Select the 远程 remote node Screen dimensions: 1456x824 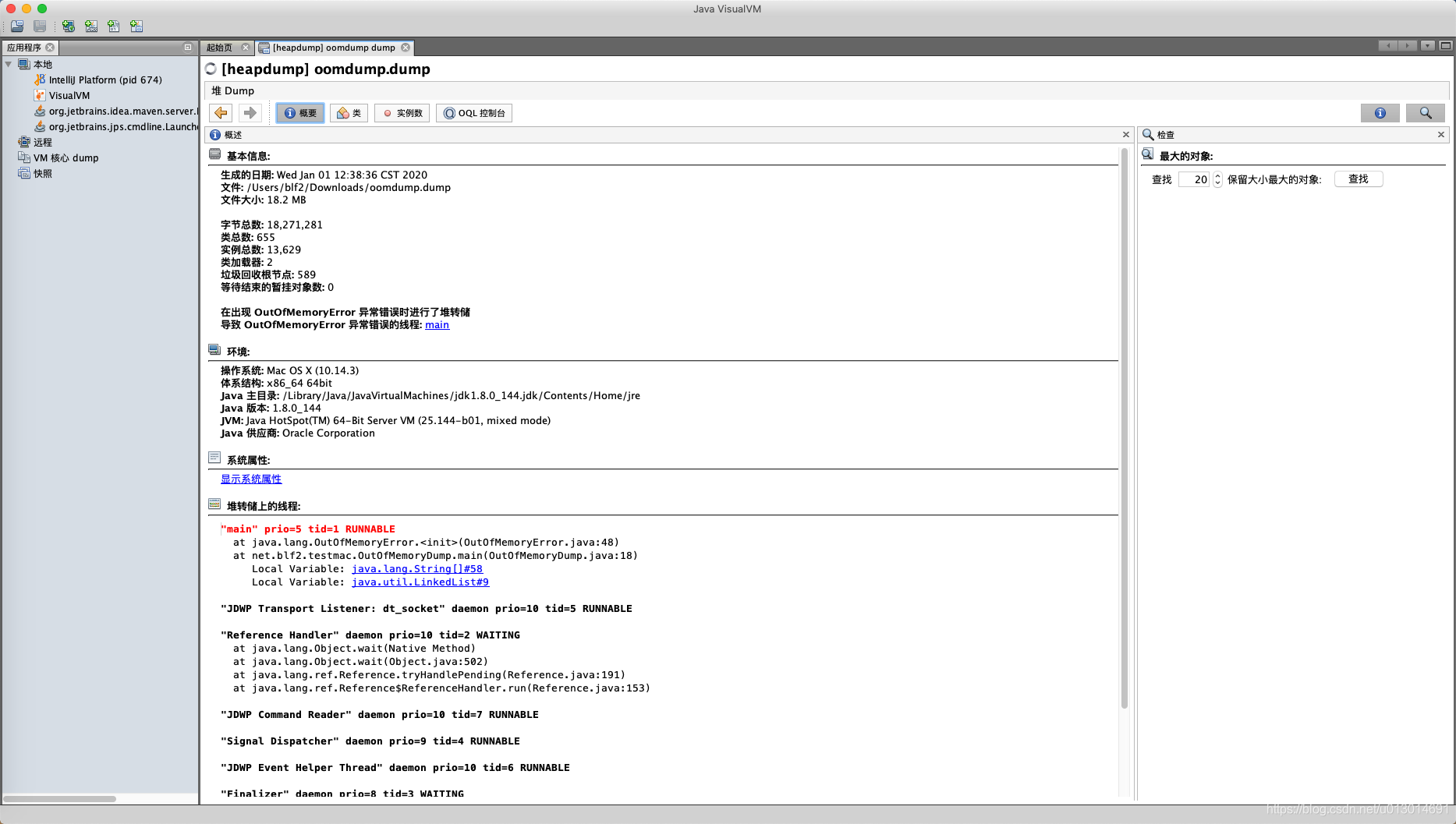tap(42, 142)
